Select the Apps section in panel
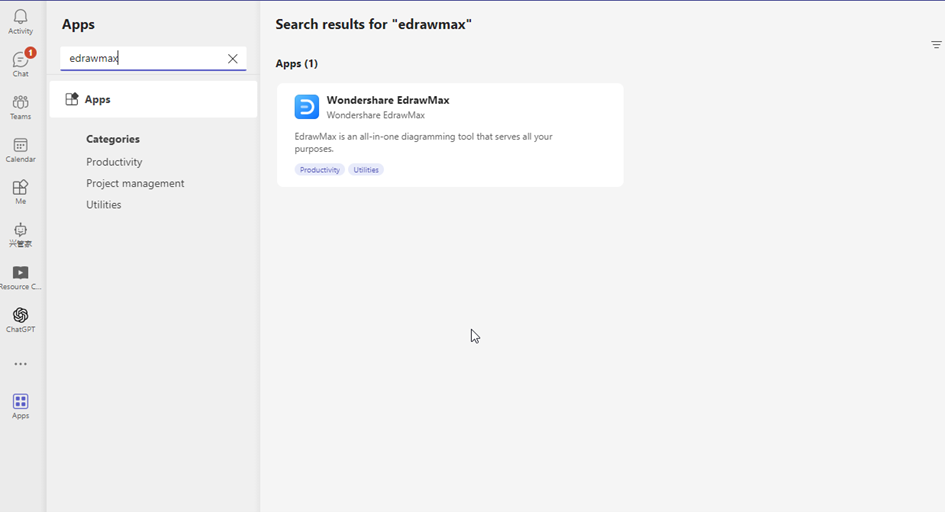The image size is (945, 512). (153, 99)
